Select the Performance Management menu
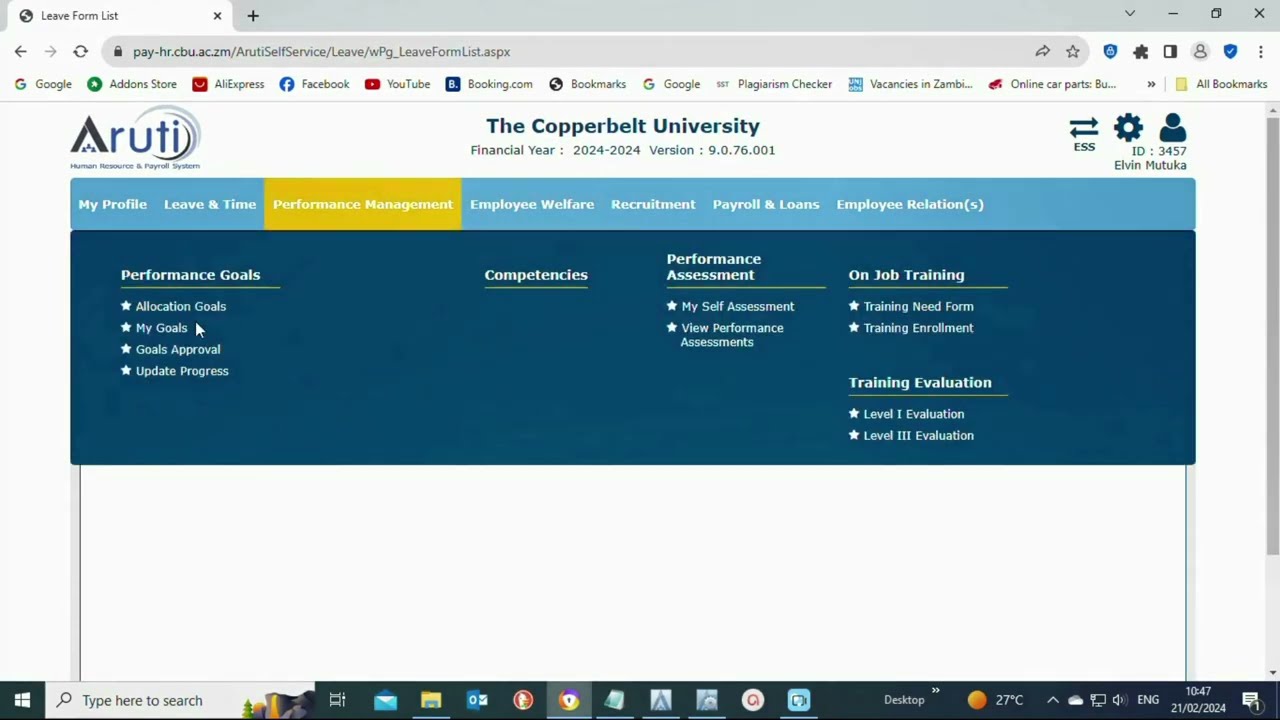Image resolution: width=1280 pixels, height=720 pixels. point(363,204)
